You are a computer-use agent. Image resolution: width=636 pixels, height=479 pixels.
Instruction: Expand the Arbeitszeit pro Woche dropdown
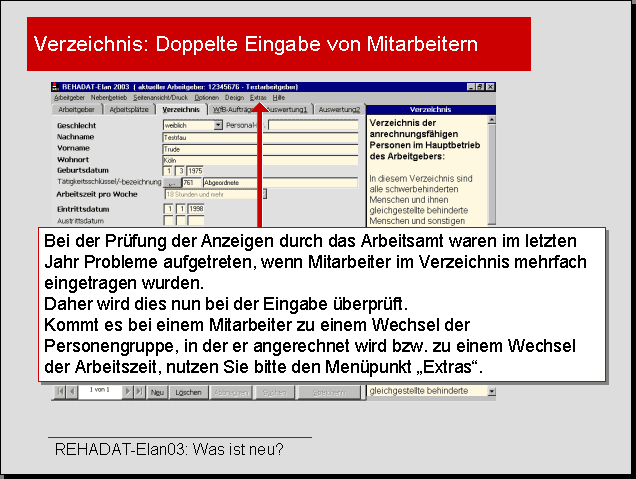coord(262,194)
